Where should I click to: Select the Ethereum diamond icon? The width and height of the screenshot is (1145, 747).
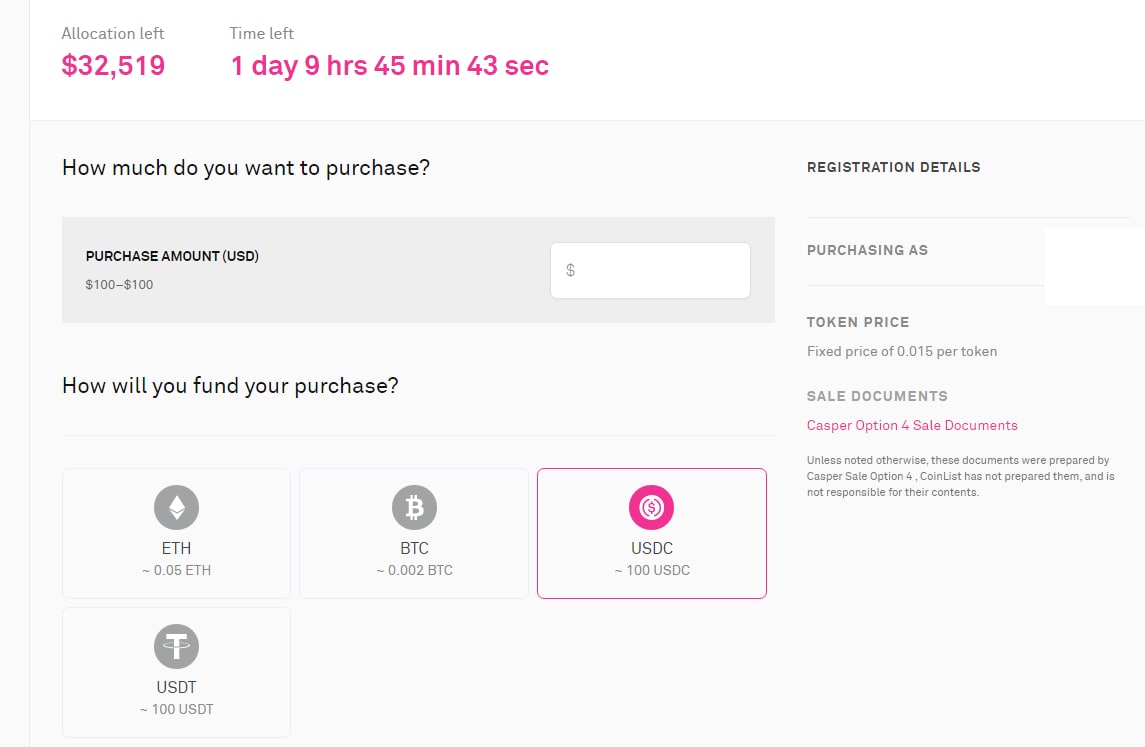point(176,507)
